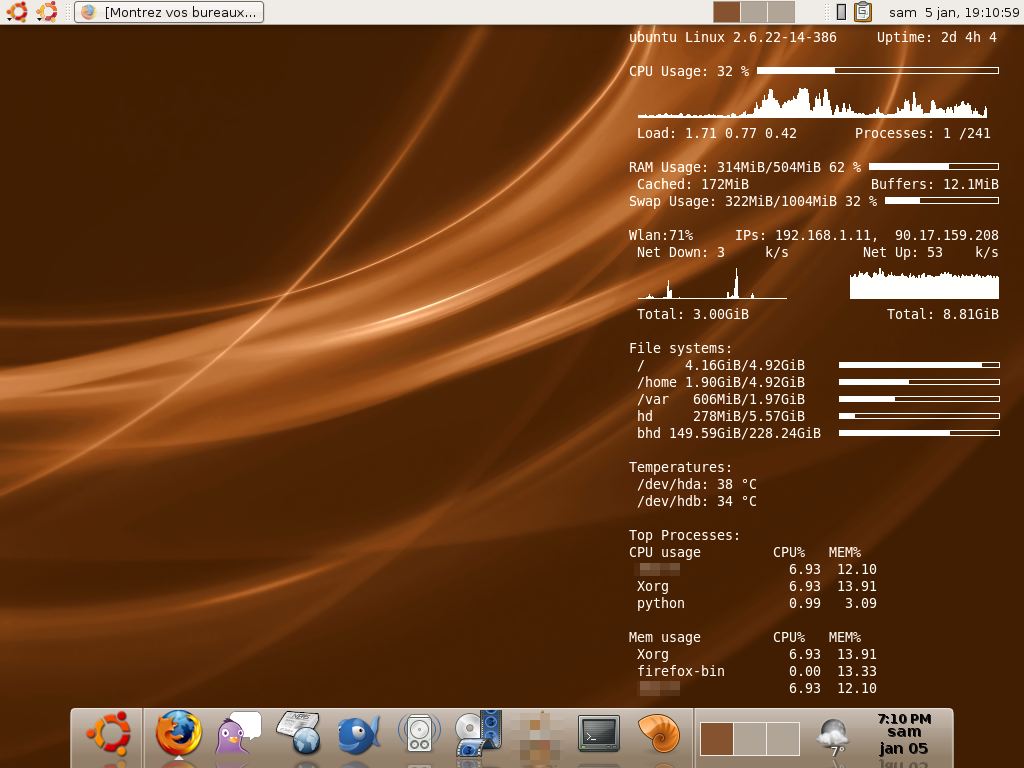
Task: Open the speaker music player dock icon
Action: [419, 733]
